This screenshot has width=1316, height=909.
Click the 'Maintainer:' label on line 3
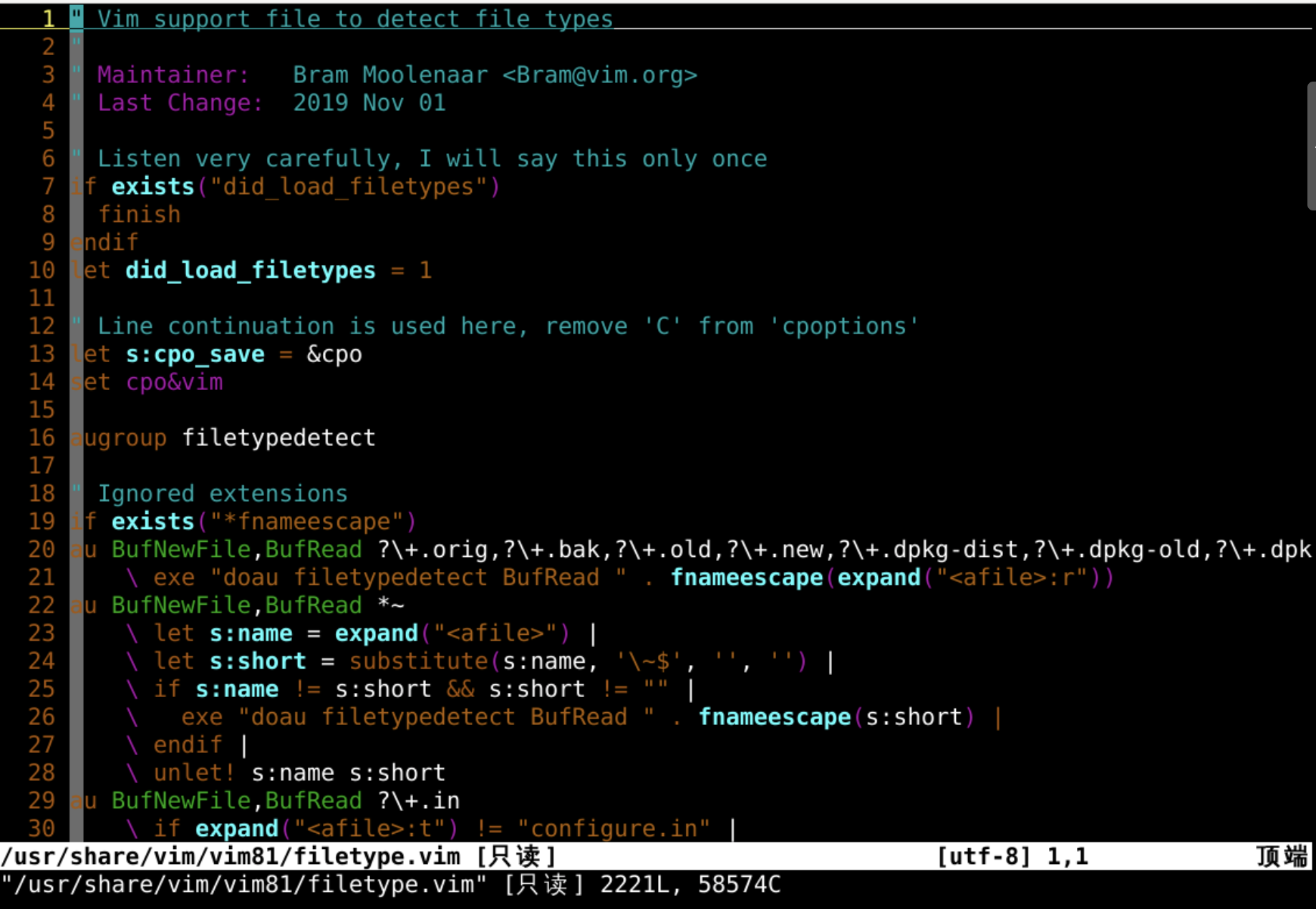point(173,75)
